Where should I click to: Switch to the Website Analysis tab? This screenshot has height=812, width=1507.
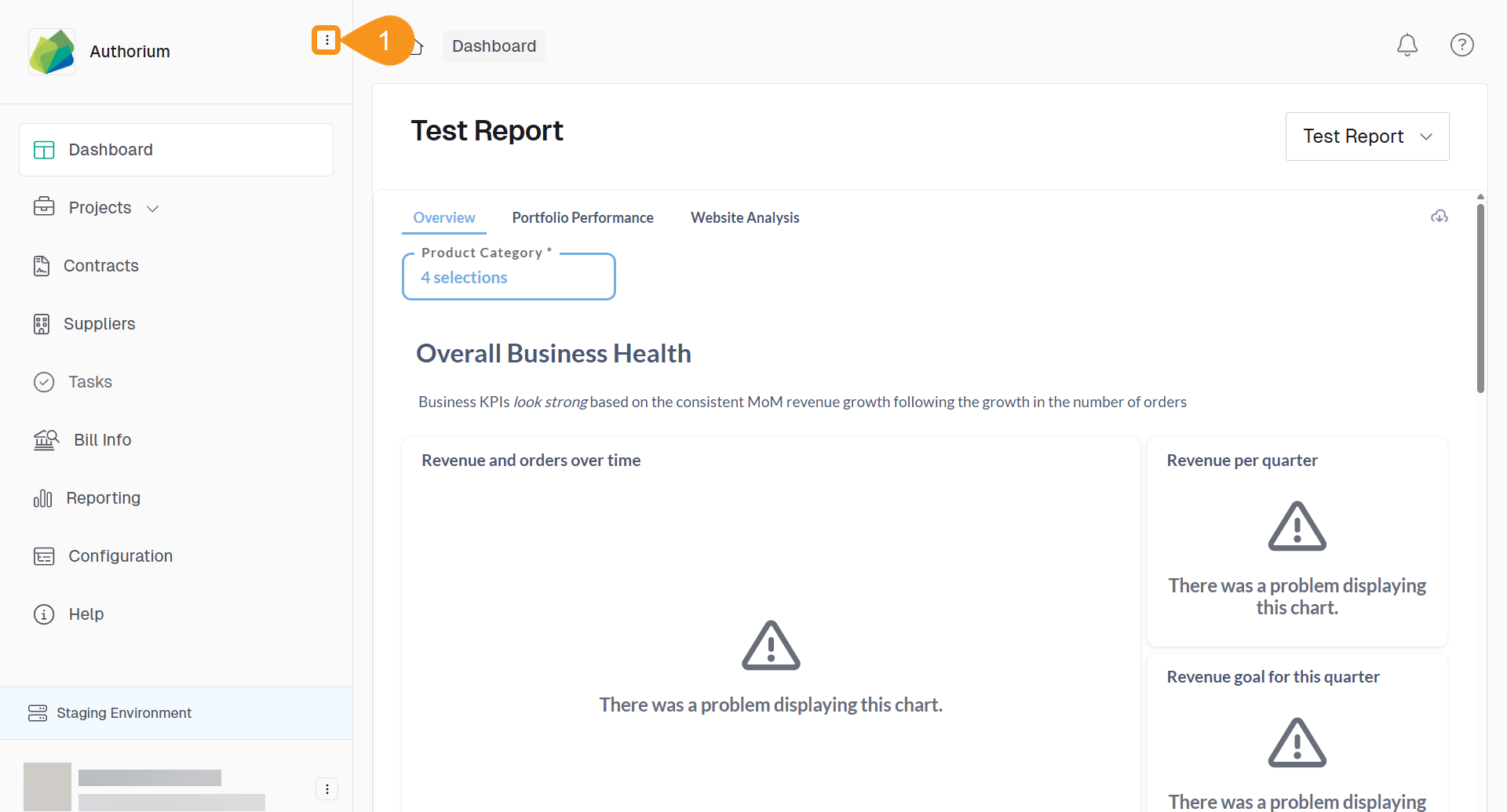coord(744,218)
